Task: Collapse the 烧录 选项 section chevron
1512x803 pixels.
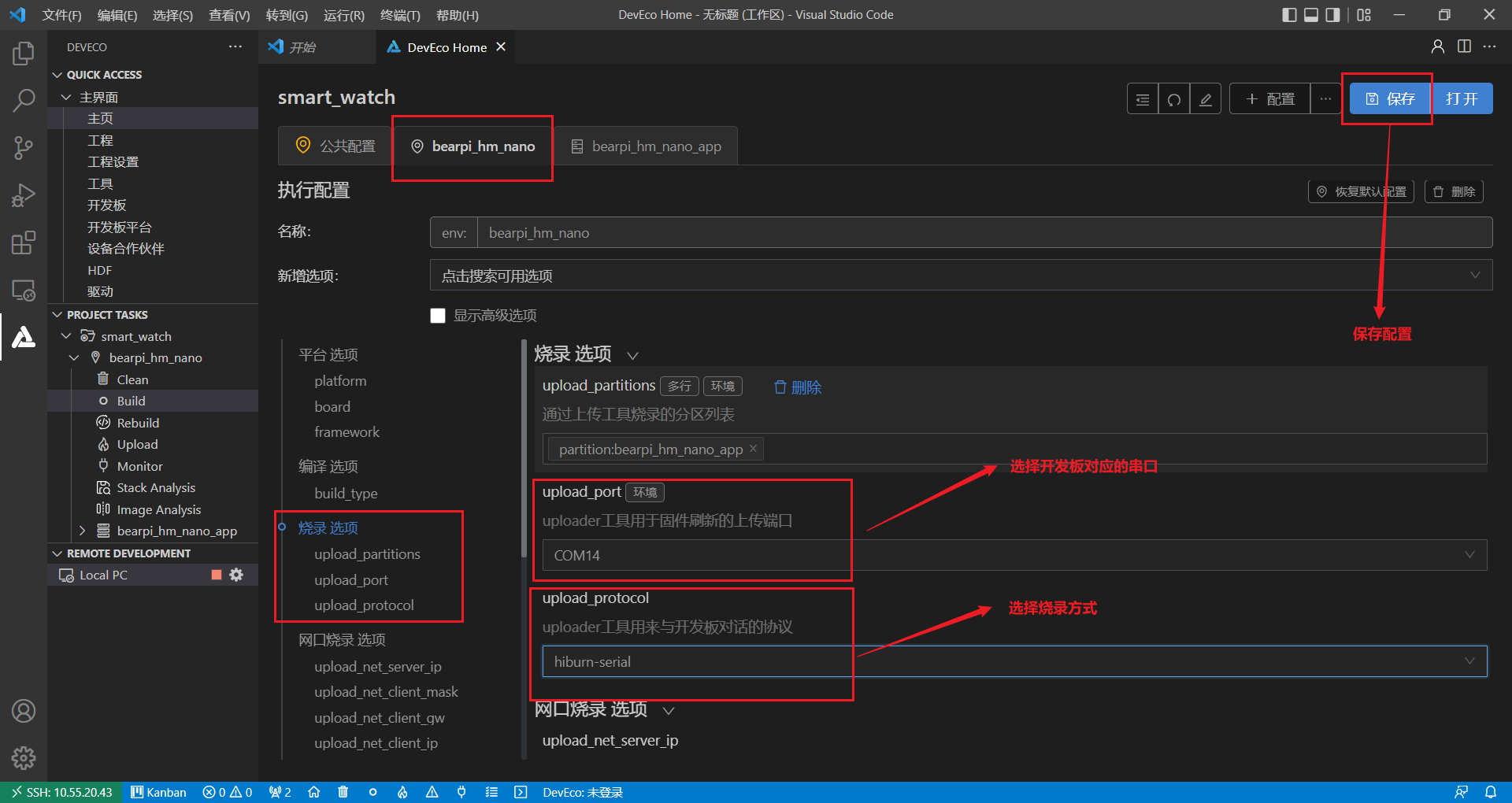Action: tap(632, 356)
